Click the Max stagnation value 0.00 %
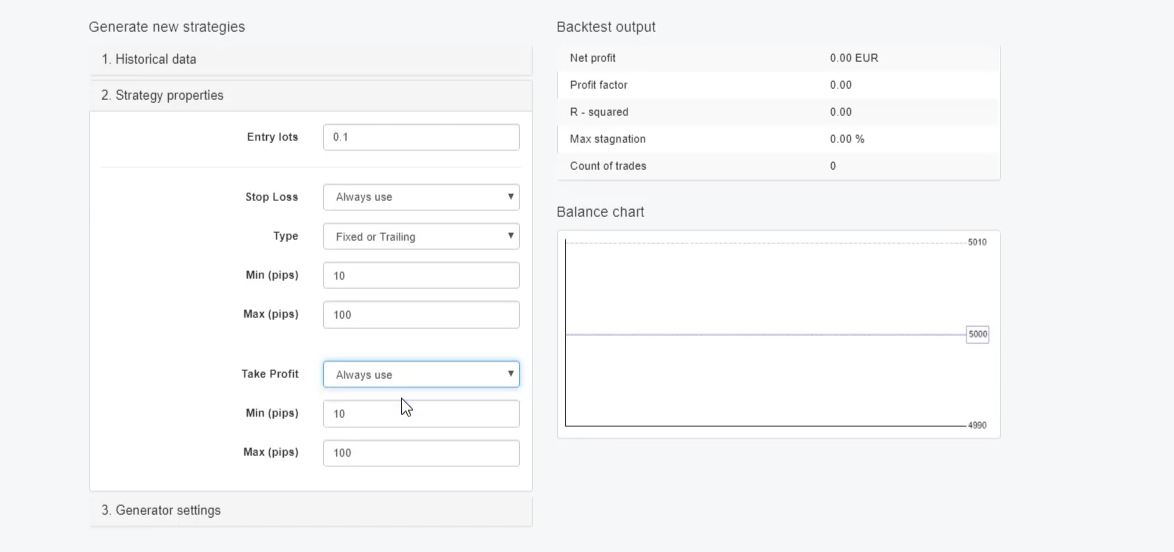The image size is (1174, 552). pyautogui.click(x=847, y=139)
